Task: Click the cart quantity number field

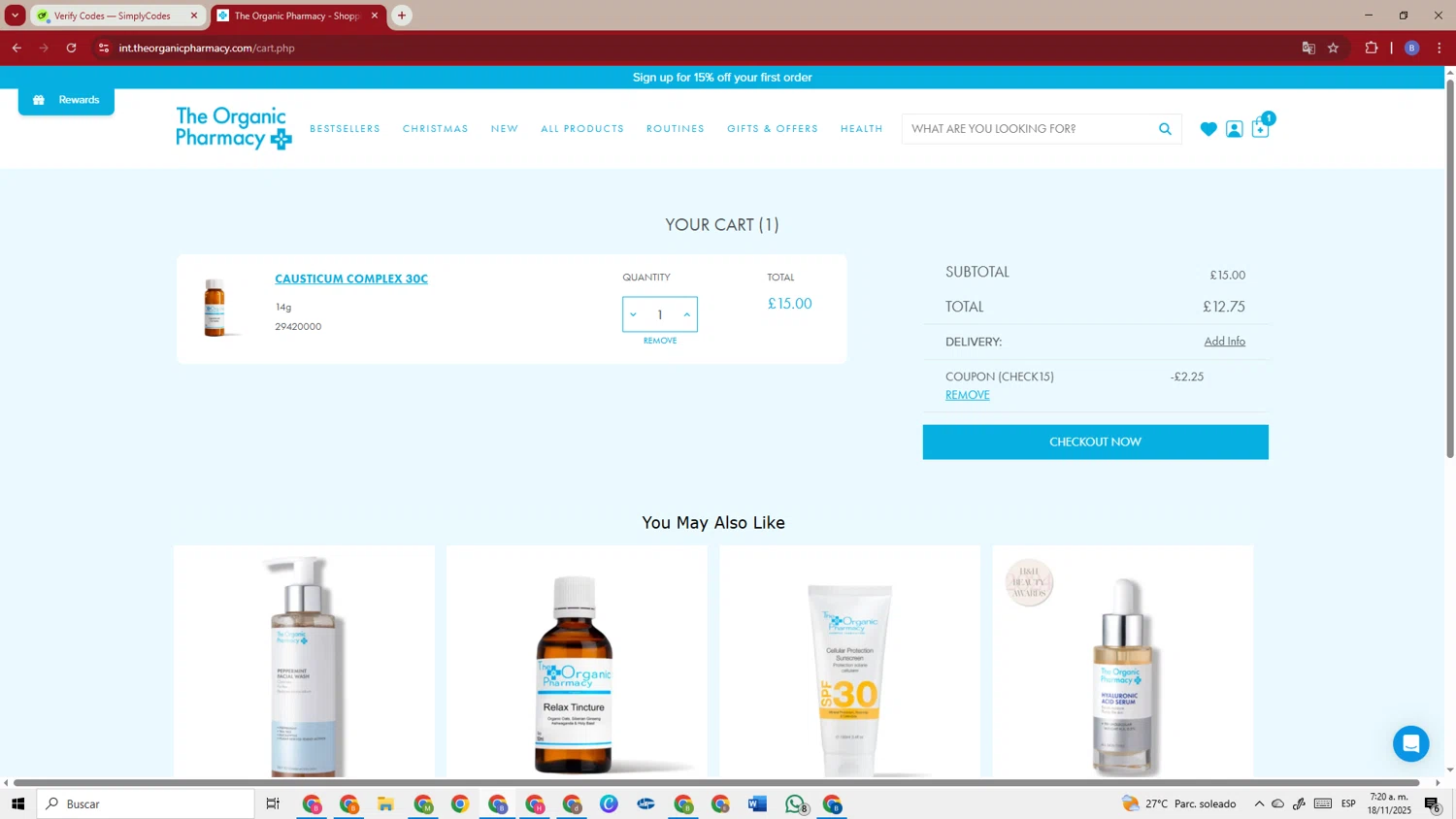Action: 660,314
